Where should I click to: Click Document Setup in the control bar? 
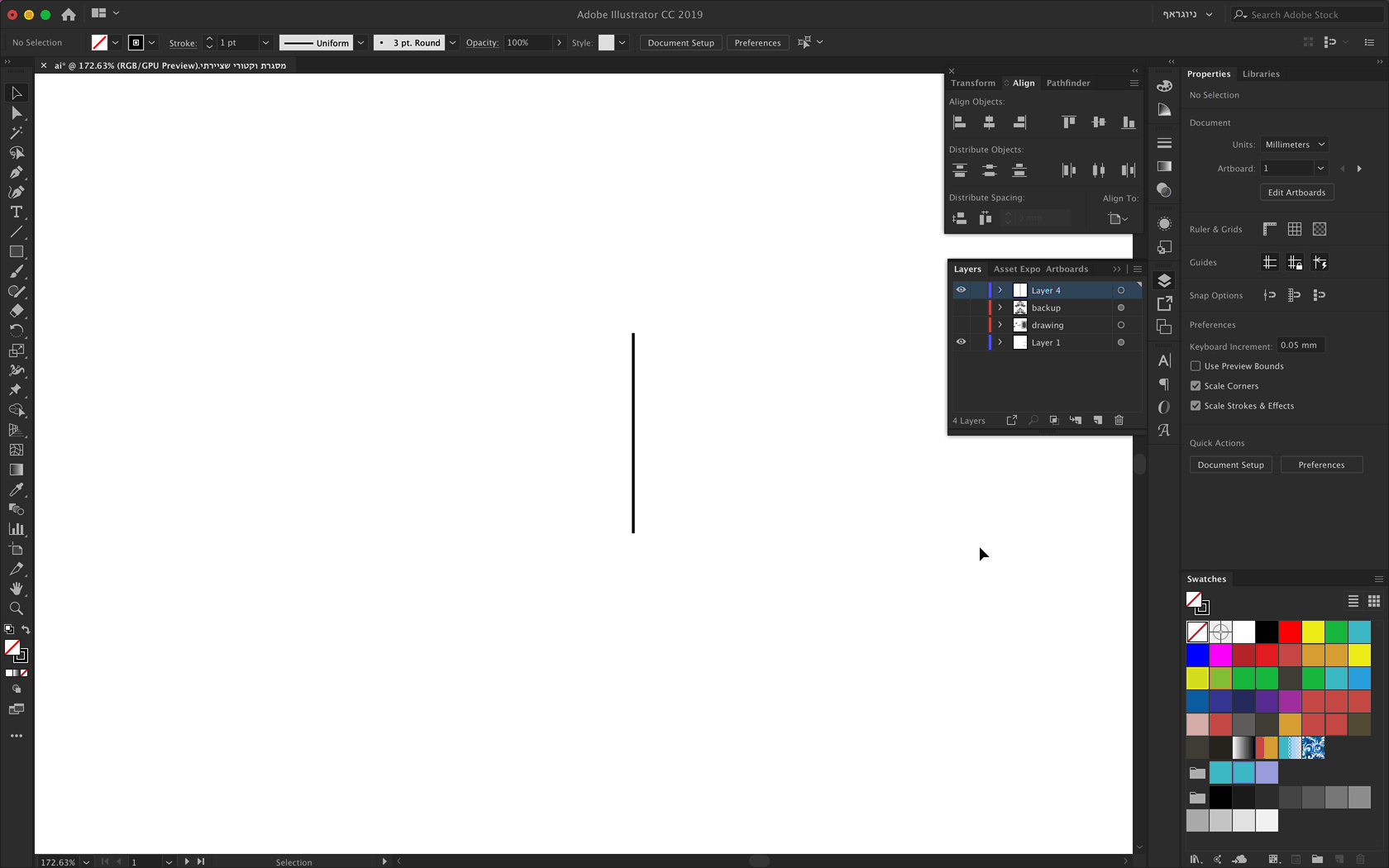pos(681,43)
